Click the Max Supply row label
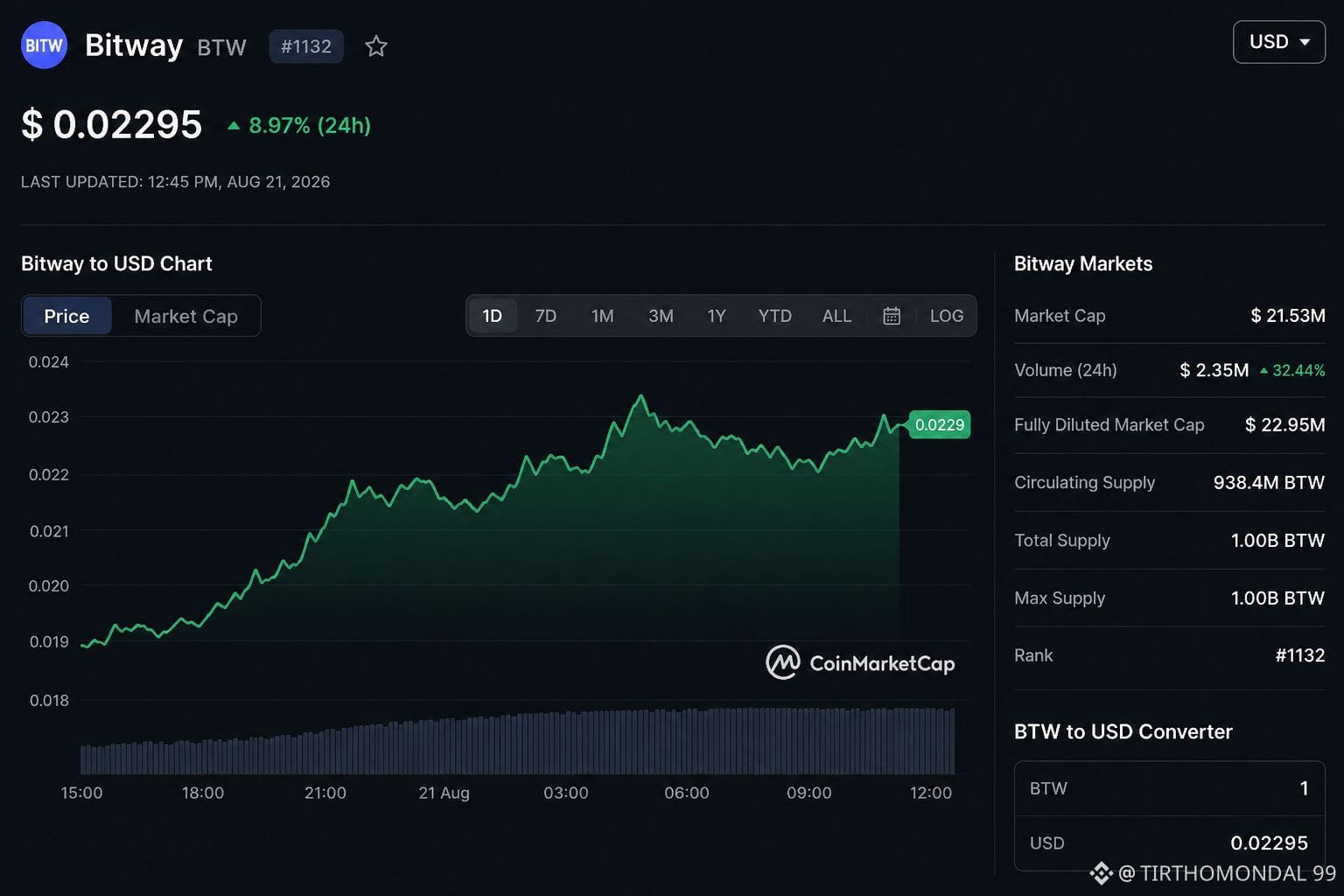Screen dimensions: 1344x896 click(x=1060, y=598)
